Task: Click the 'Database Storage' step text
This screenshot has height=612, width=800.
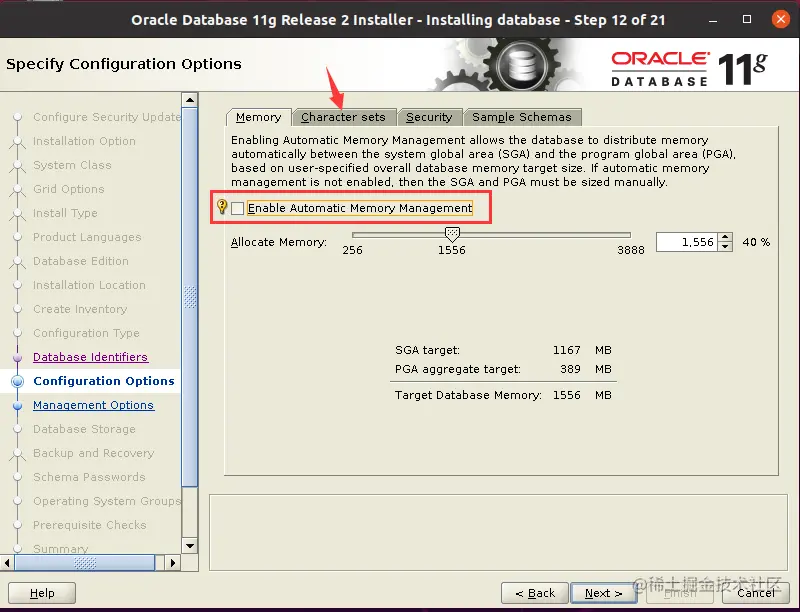Action: 84,429
